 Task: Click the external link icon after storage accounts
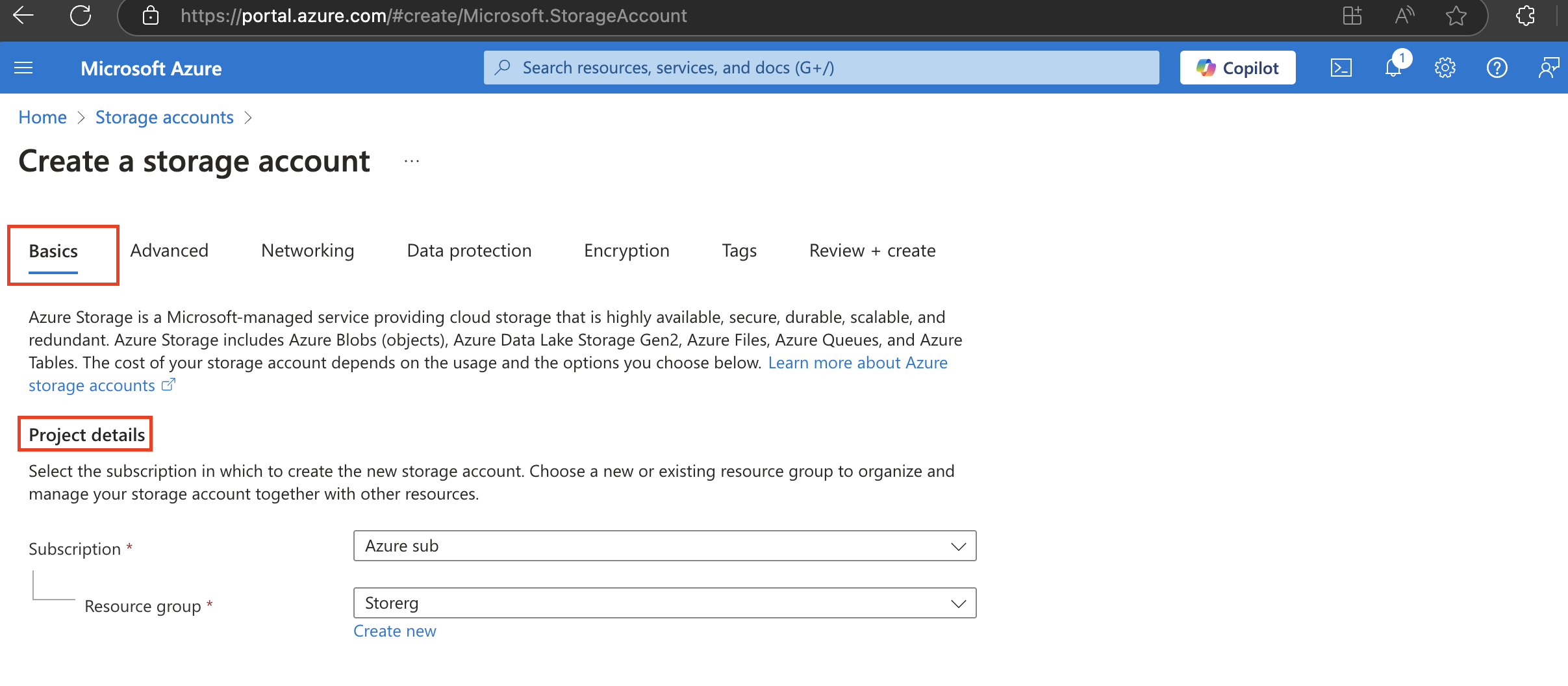click(168, 385)
